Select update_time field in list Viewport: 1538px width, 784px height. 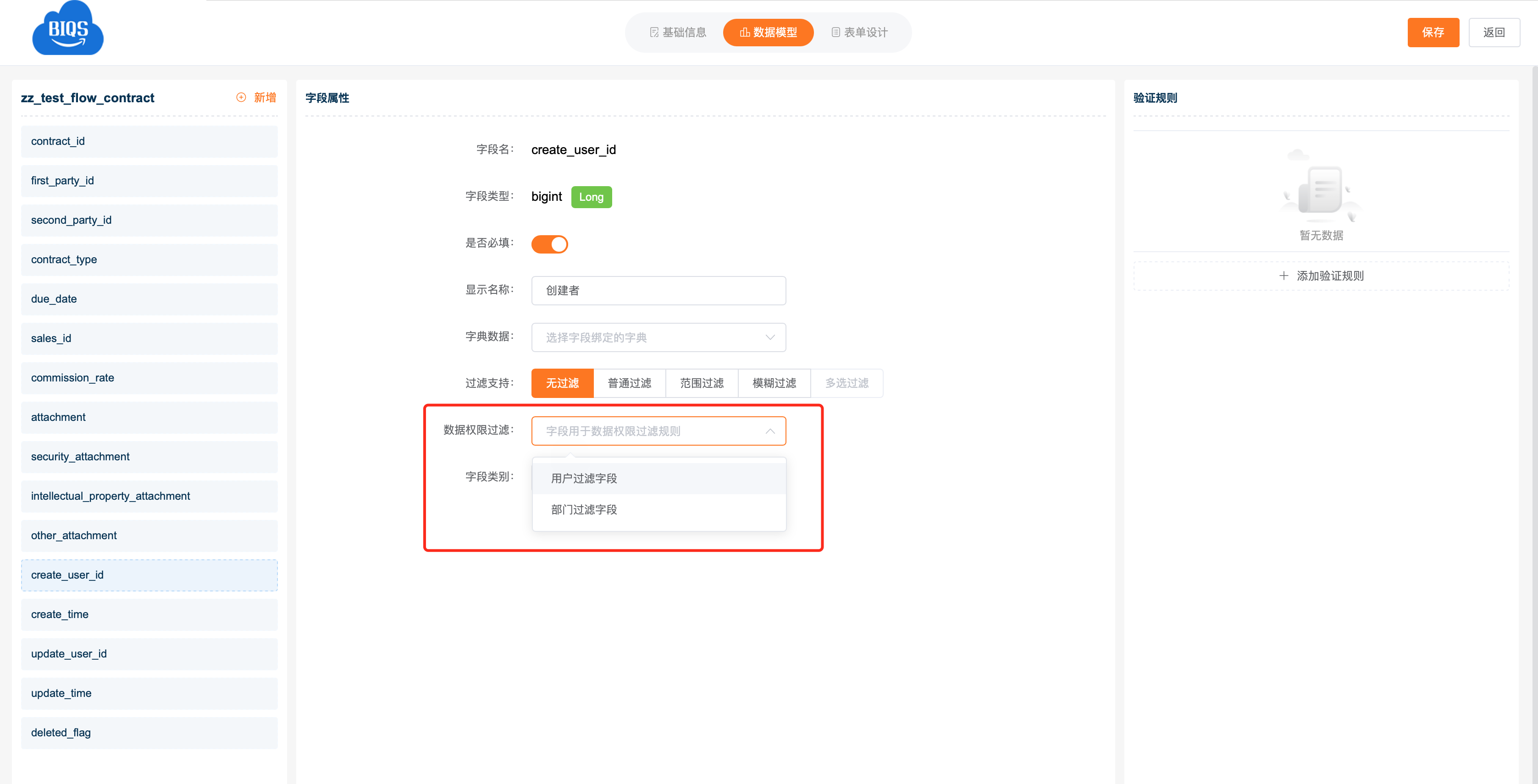tap(149, 693)
